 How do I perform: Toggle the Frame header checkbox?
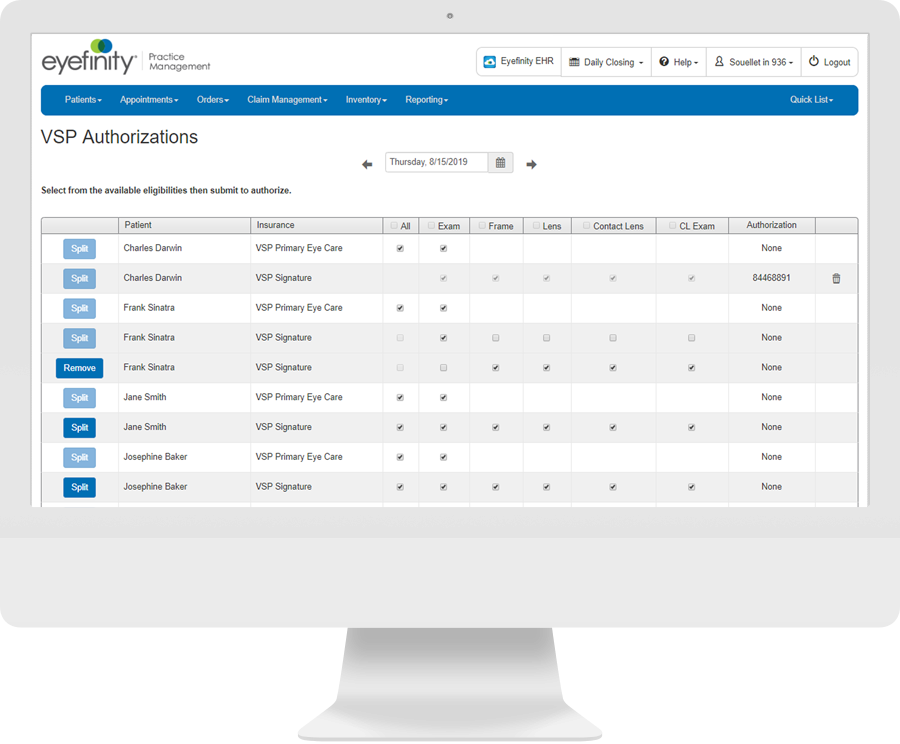coord(482,226)
